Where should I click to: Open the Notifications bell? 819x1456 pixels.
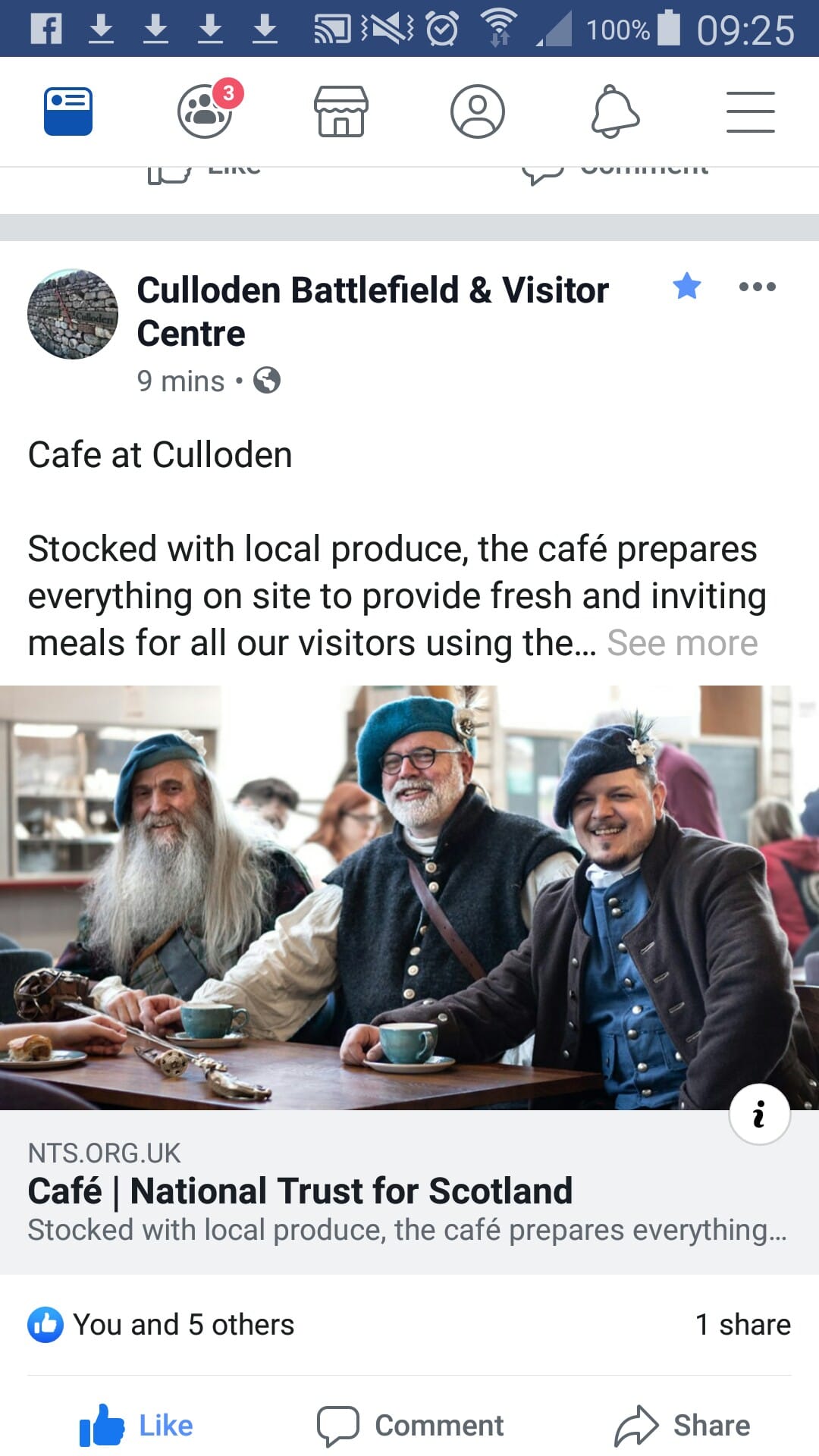point(615,111)
